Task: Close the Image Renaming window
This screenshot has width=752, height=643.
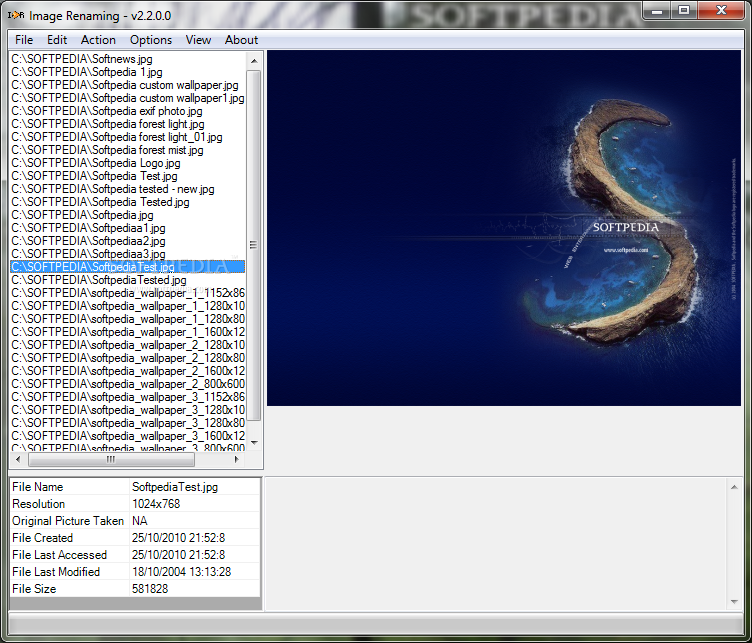Action: point(721,11)
